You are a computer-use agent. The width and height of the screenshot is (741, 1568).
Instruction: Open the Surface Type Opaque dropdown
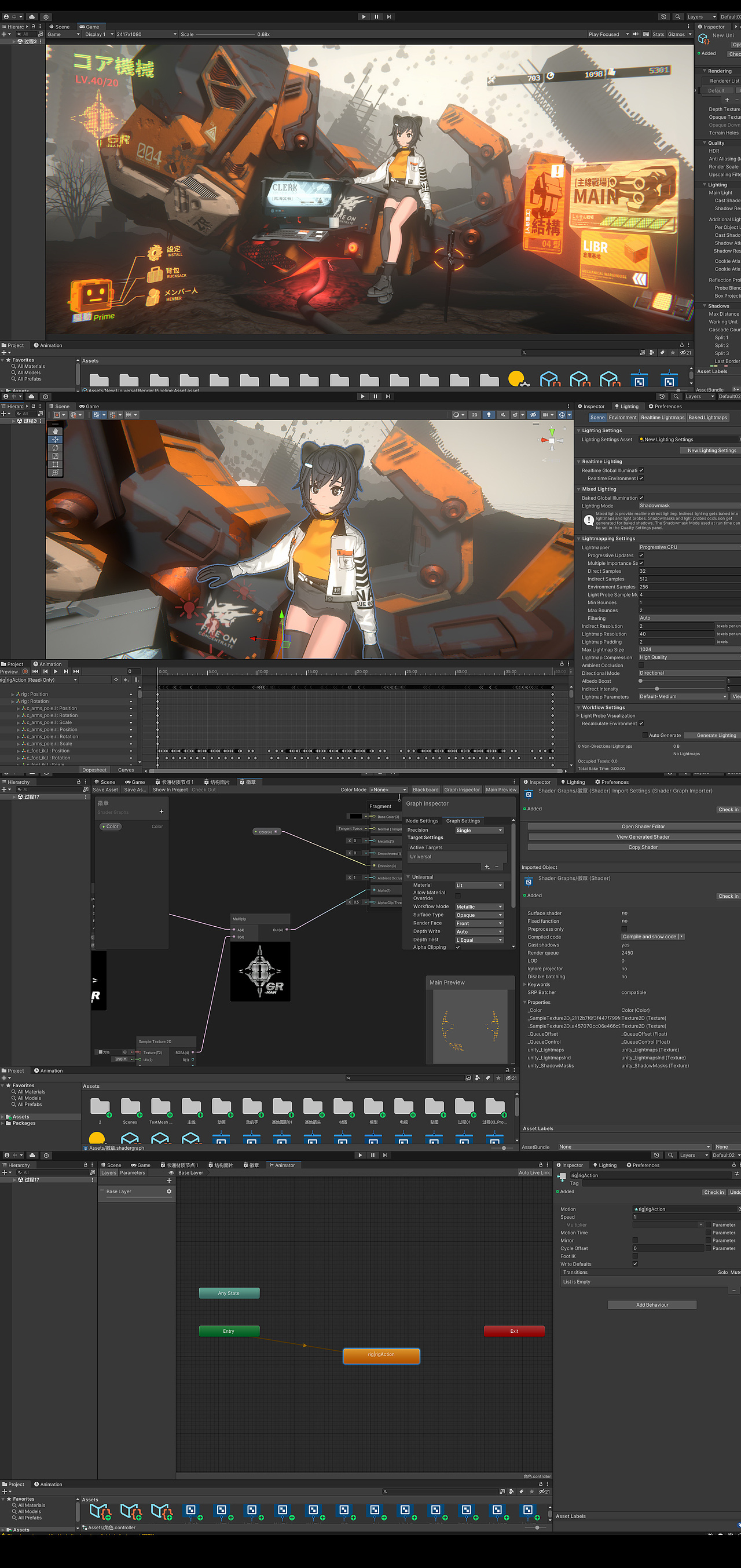point(479,915)
